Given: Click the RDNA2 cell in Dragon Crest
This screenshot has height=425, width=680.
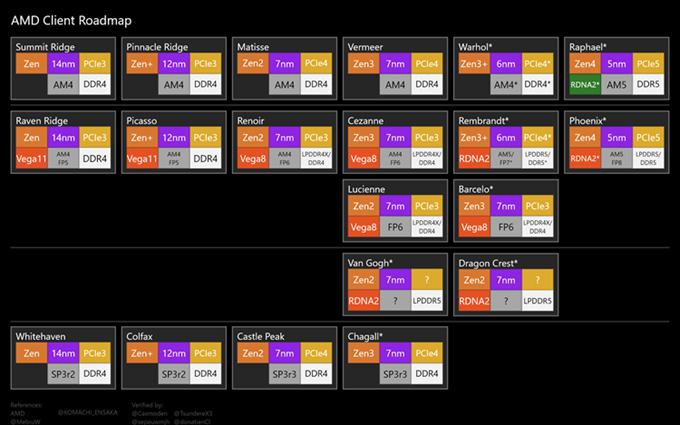Looking at the screenshot, I should pos(474,301).
